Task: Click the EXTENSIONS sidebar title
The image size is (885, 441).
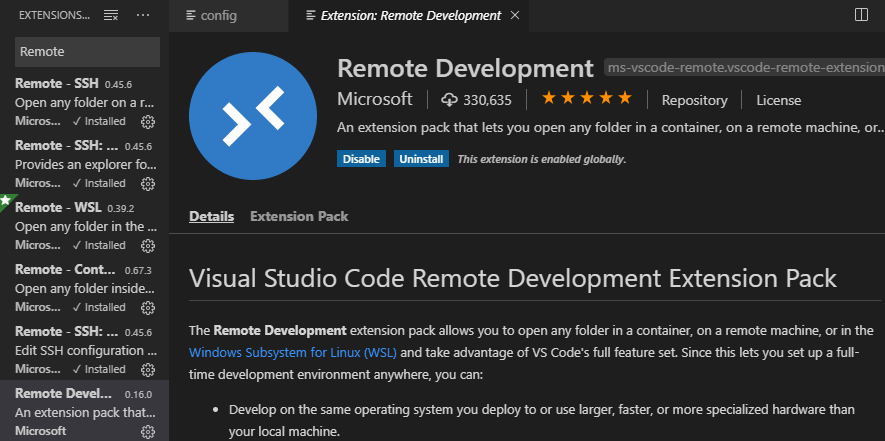Action: (x=54, y=15)
